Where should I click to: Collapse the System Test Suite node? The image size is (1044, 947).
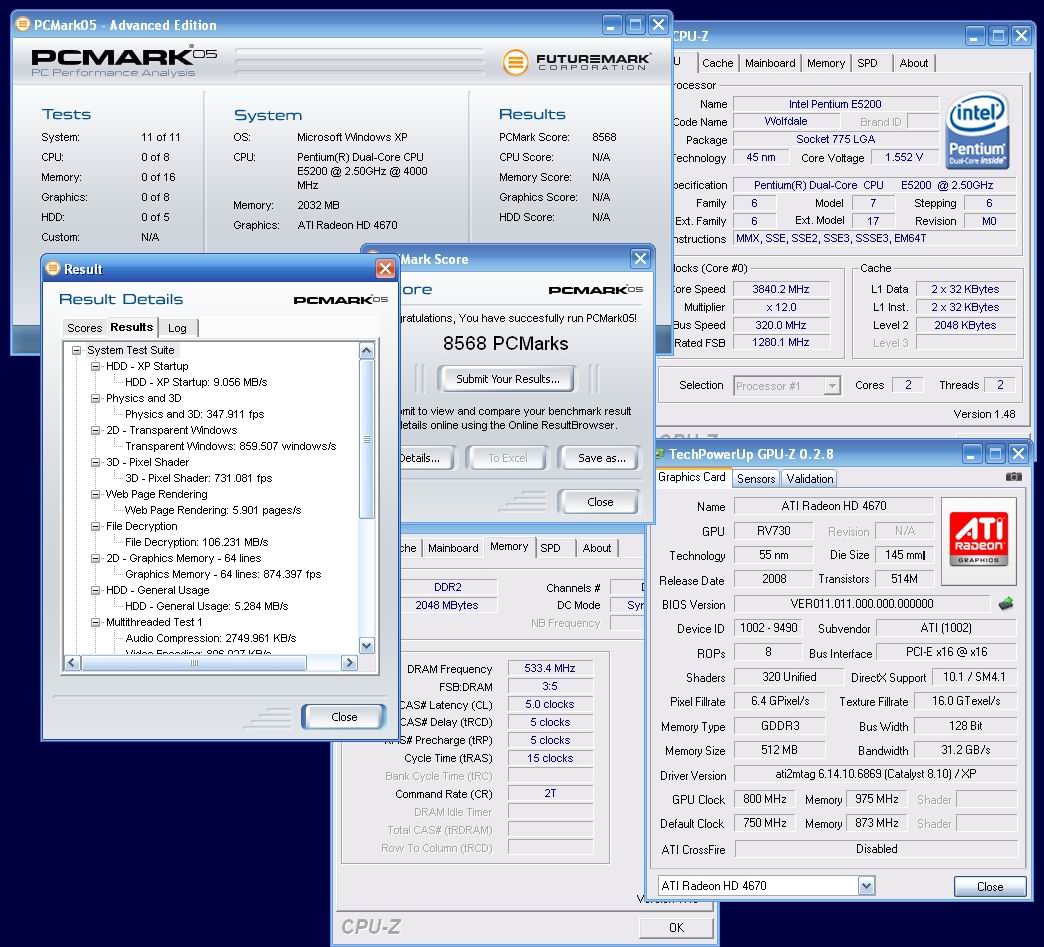click(77, 350)
